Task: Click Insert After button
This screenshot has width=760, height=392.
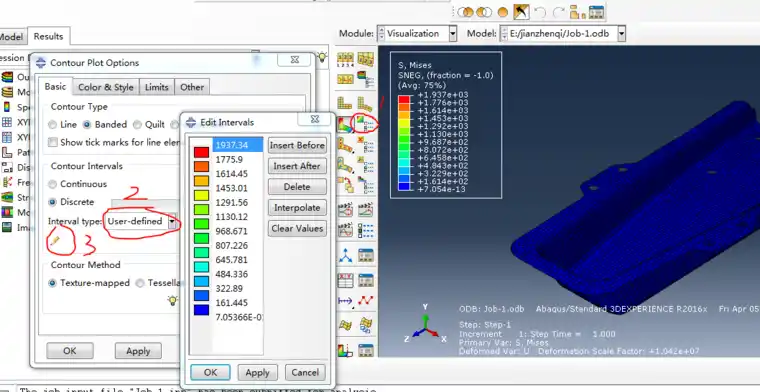Action: [297, 166]
